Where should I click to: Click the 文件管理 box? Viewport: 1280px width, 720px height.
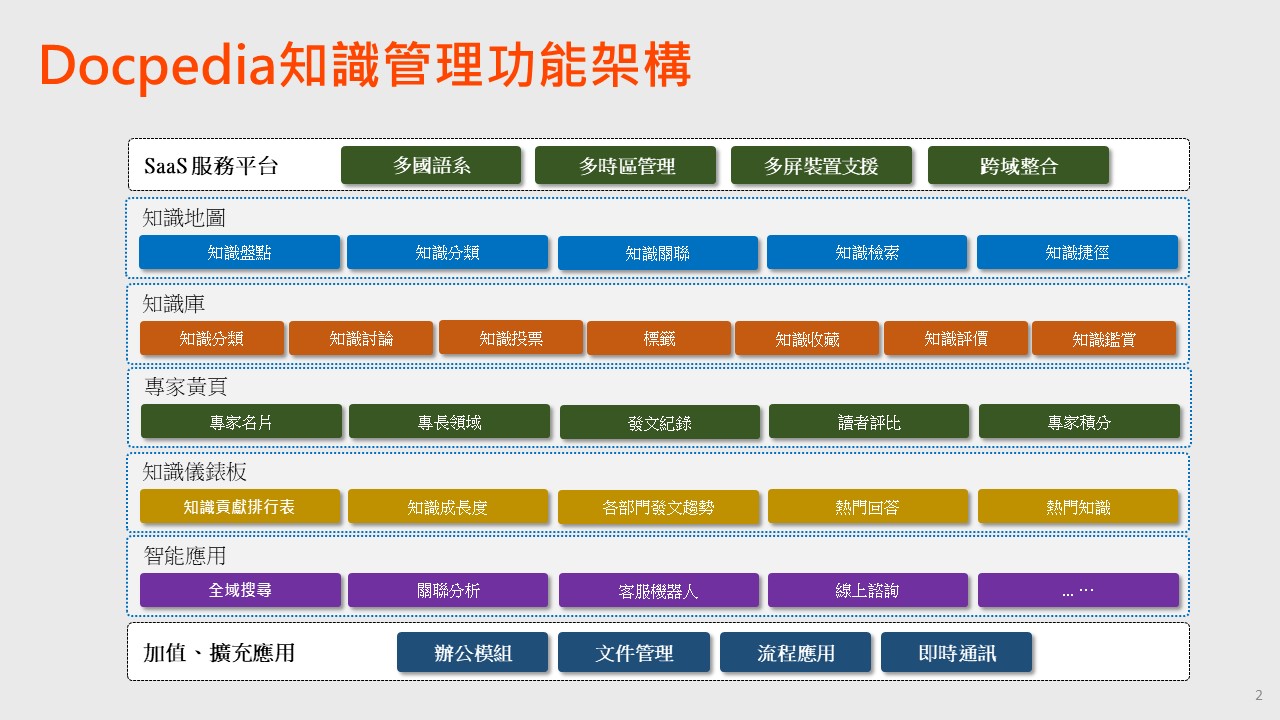coord(634,652)
